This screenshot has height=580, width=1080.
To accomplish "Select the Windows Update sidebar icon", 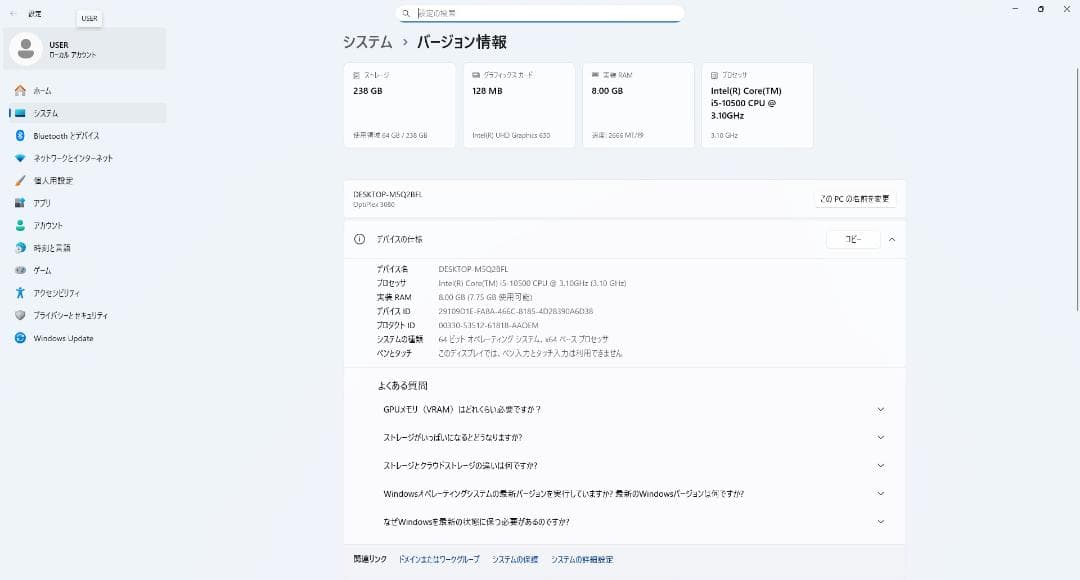I will pyautogui.click(x=20, y=338).
